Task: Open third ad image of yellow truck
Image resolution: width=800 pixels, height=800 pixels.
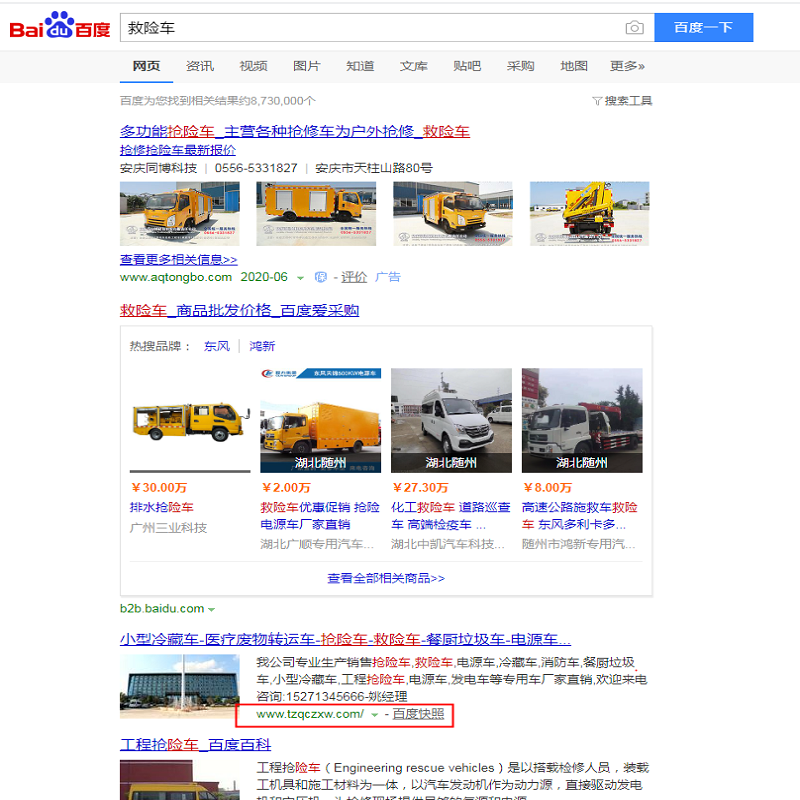Action: tap(453, 214)
